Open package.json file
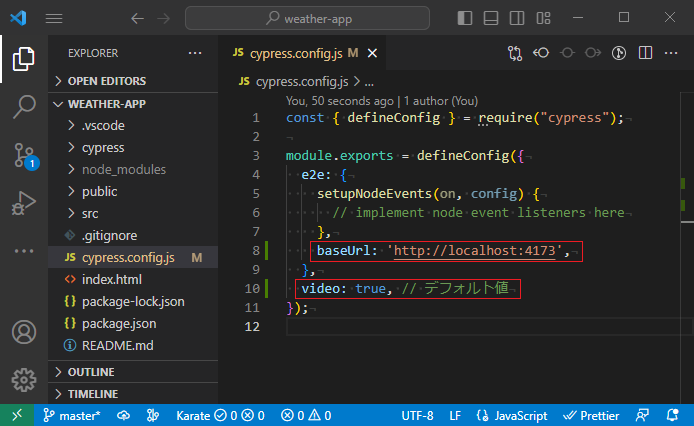This screenshot has width=694, height=426. click(x=133, y=324)
